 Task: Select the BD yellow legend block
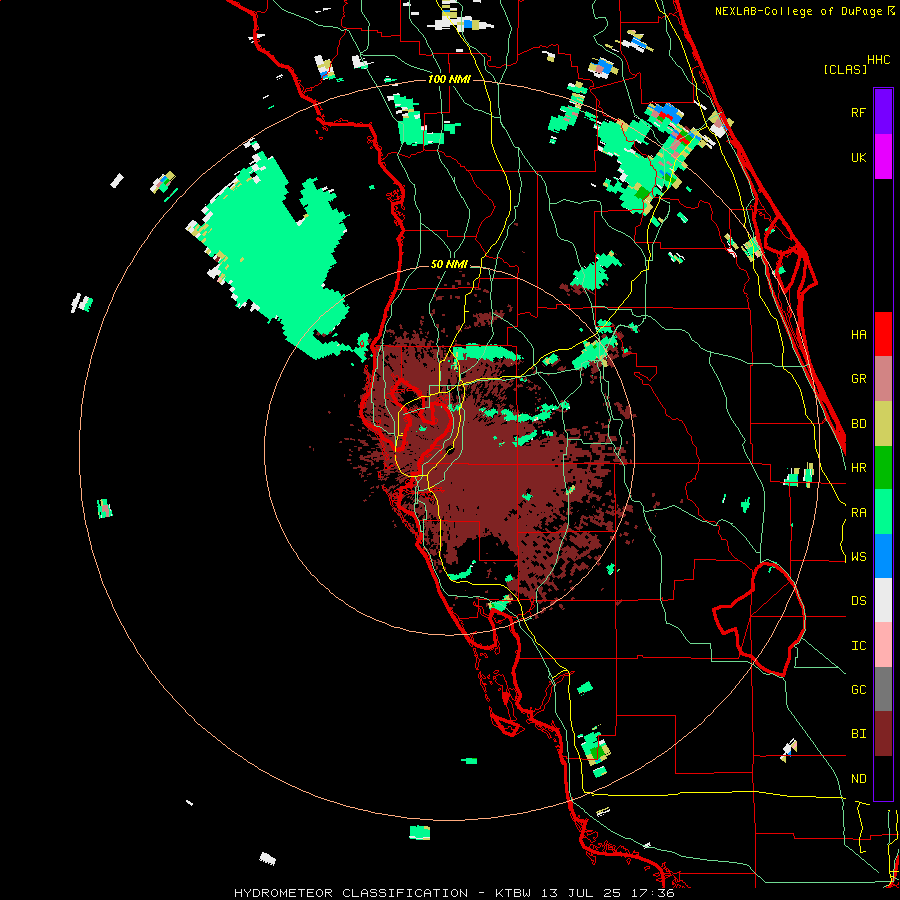[x=883, y=423]
